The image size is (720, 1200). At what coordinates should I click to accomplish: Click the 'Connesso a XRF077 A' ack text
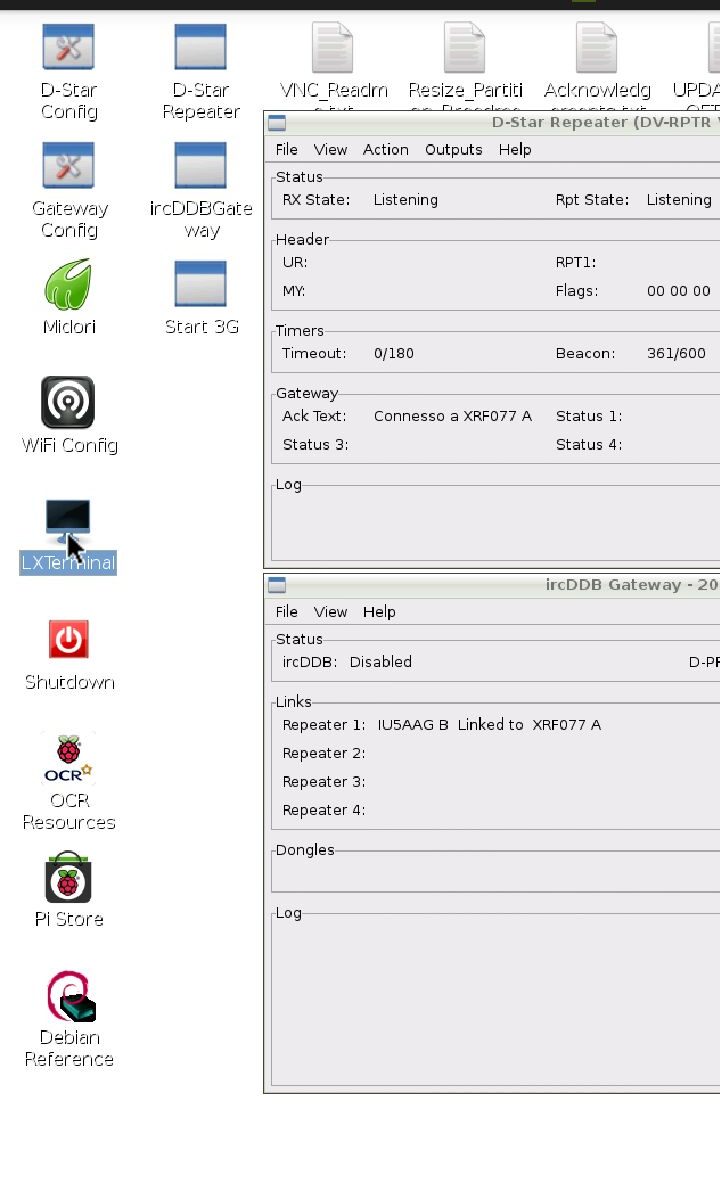pyautogui.click(x=453, y=416)
